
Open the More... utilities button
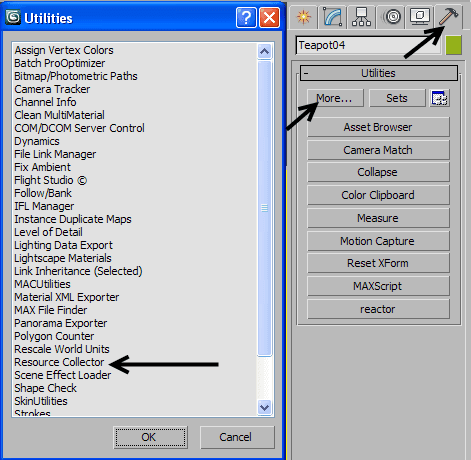click(335, 98)
